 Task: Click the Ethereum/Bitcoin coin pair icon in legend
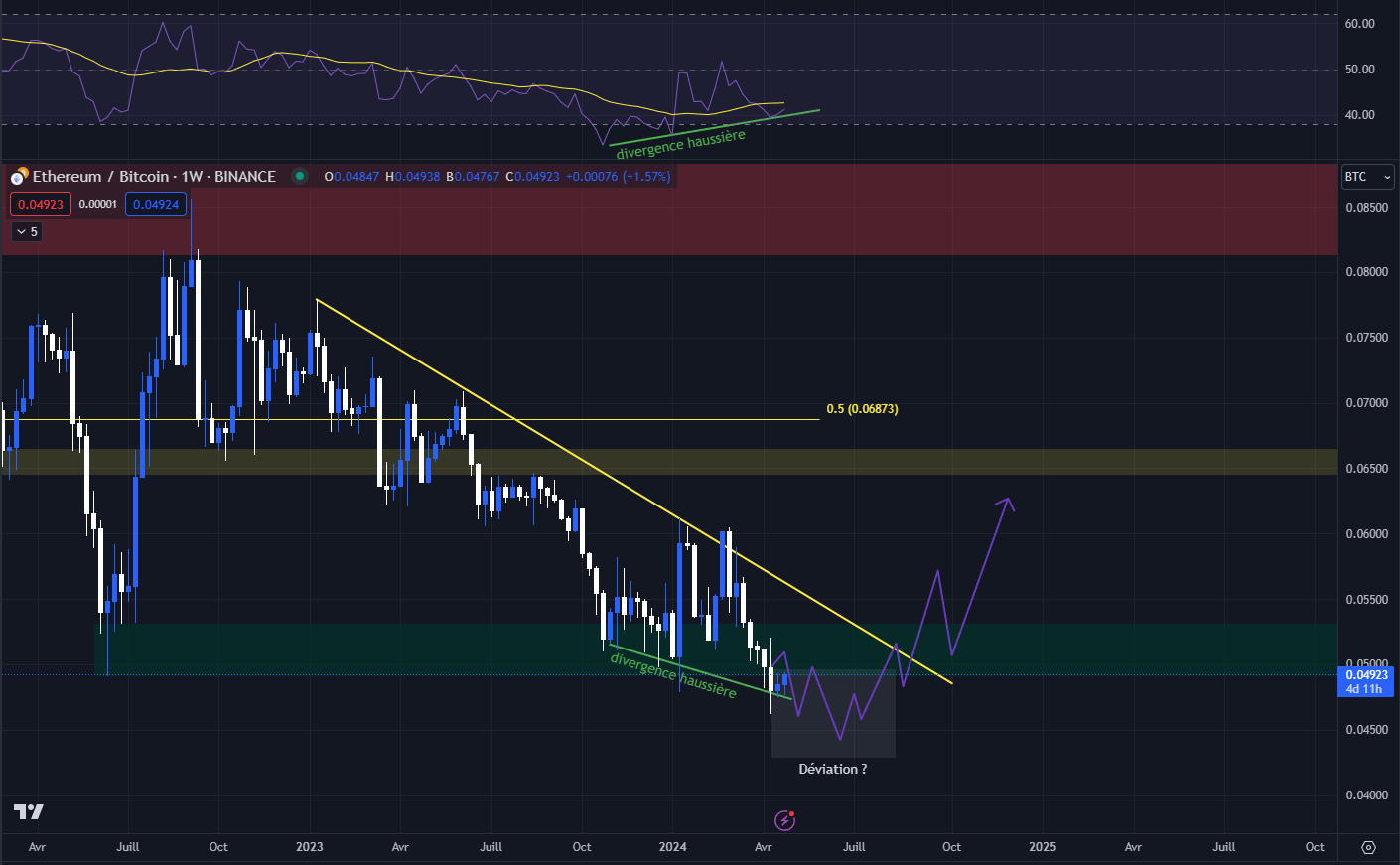16,176
